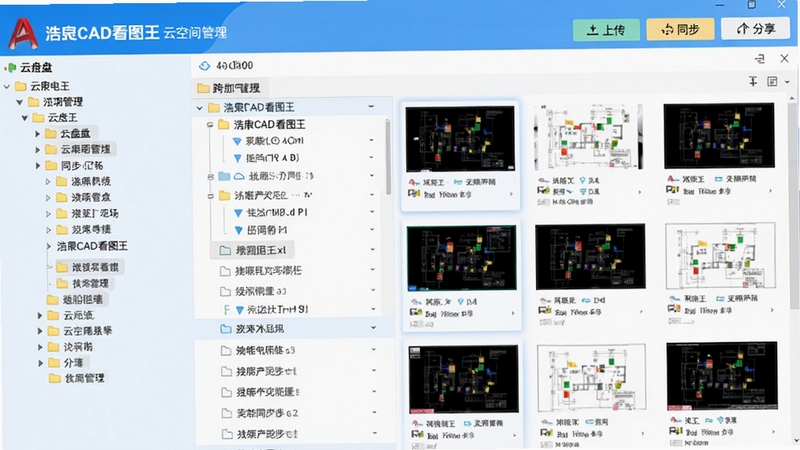This screenshot has height=450, width=800.
Task: Click the red A application logo
Action: pyautogui.click(x=23, y=33)
